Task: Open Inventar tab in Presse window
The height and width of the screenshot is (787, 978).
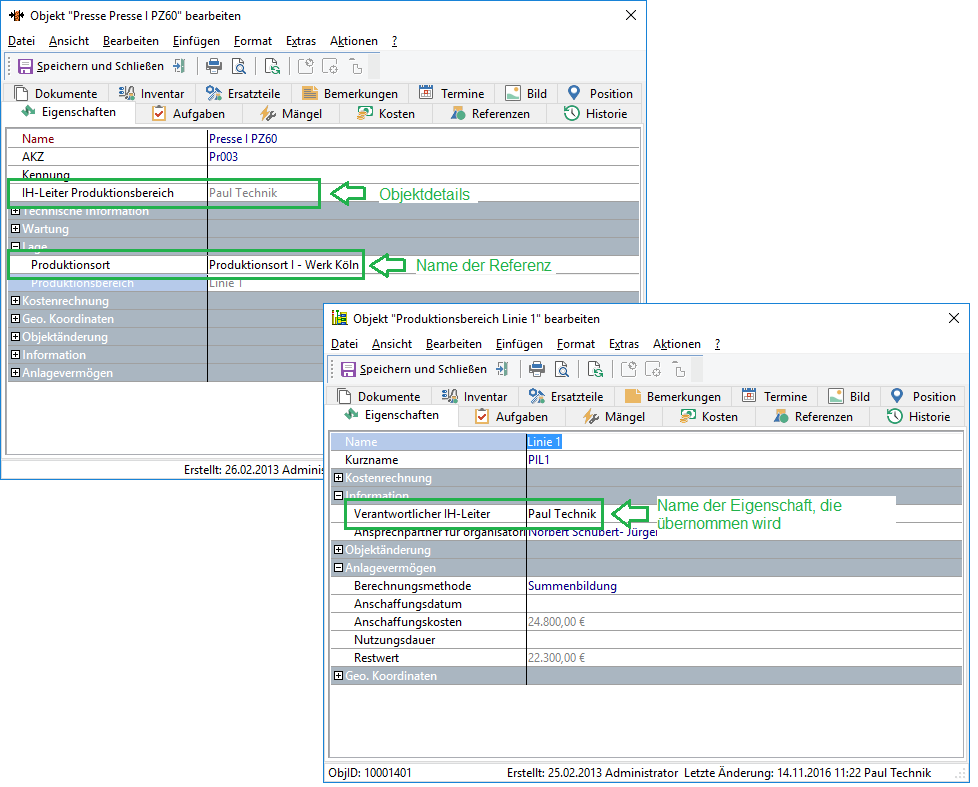Action: tap(152, 94)
